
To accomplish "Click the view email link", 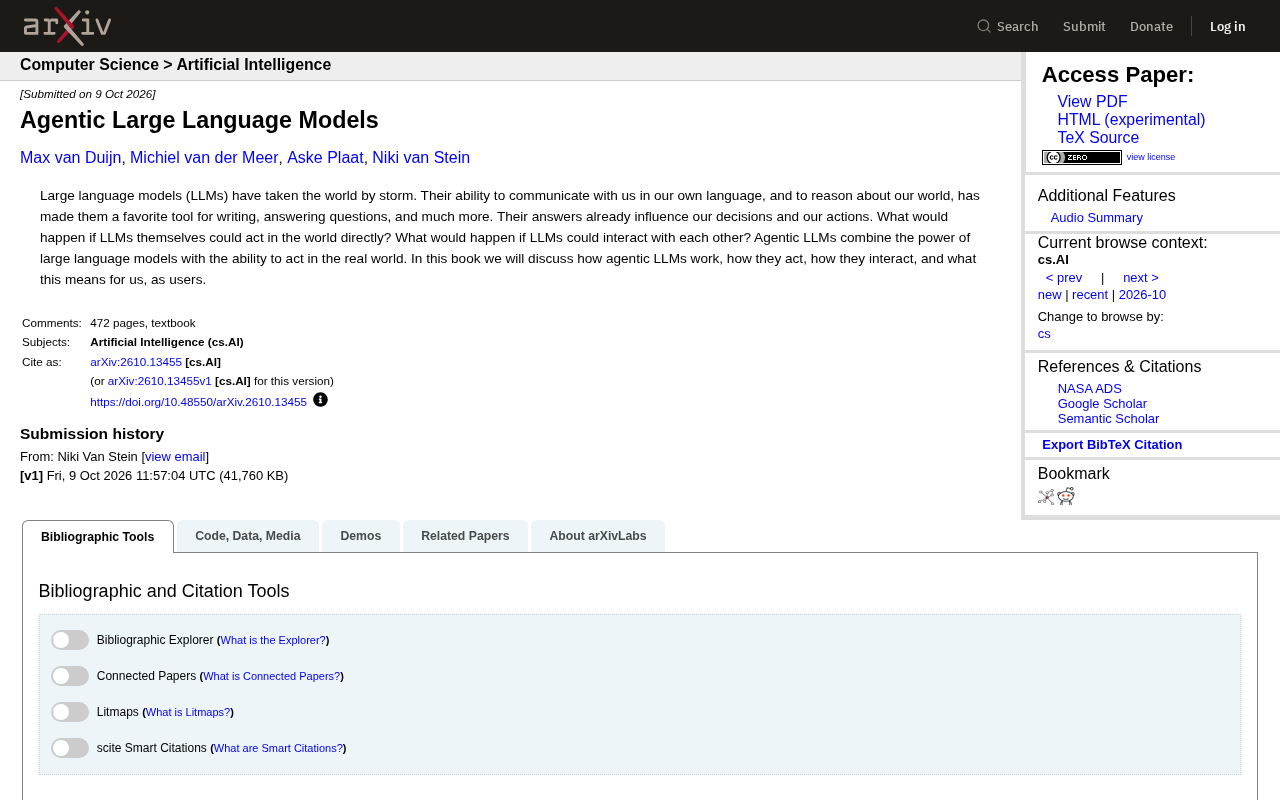I will click(175, 457).
